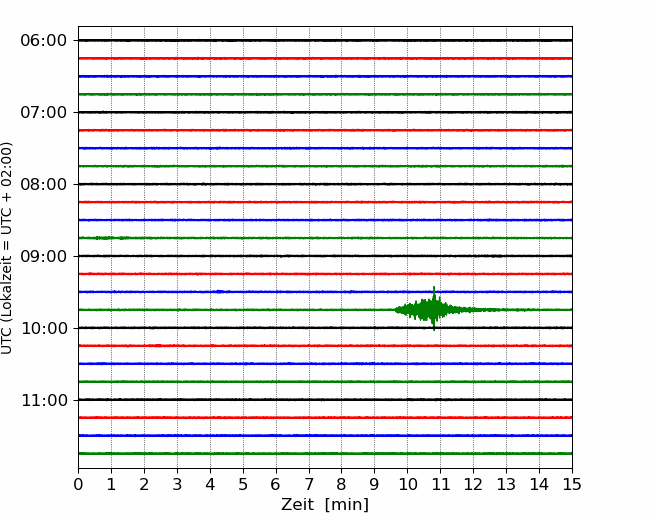The height and width of the screenshot is (520, 650).
Task: Select the x-axis tick label 7
Action: click(309, 484)
